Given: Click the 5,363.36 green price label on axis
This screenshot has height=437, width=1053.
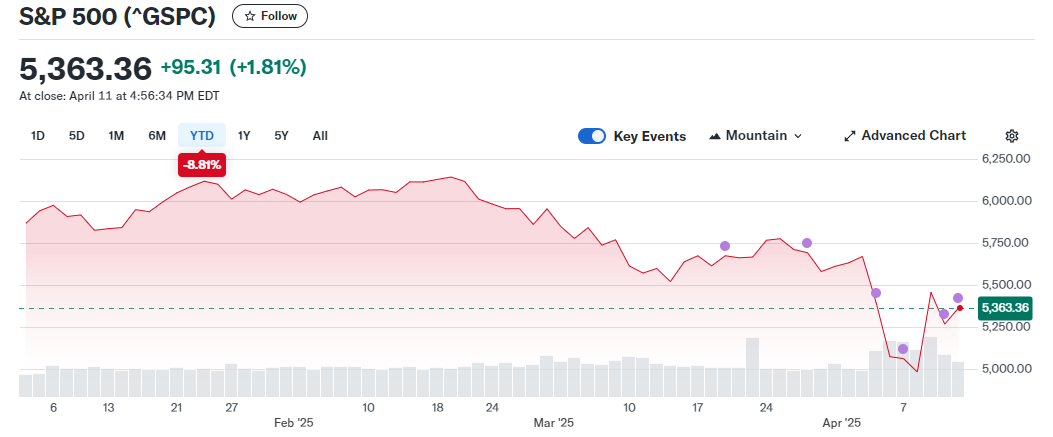Looking at the screenshot, I should point(1005,308).
